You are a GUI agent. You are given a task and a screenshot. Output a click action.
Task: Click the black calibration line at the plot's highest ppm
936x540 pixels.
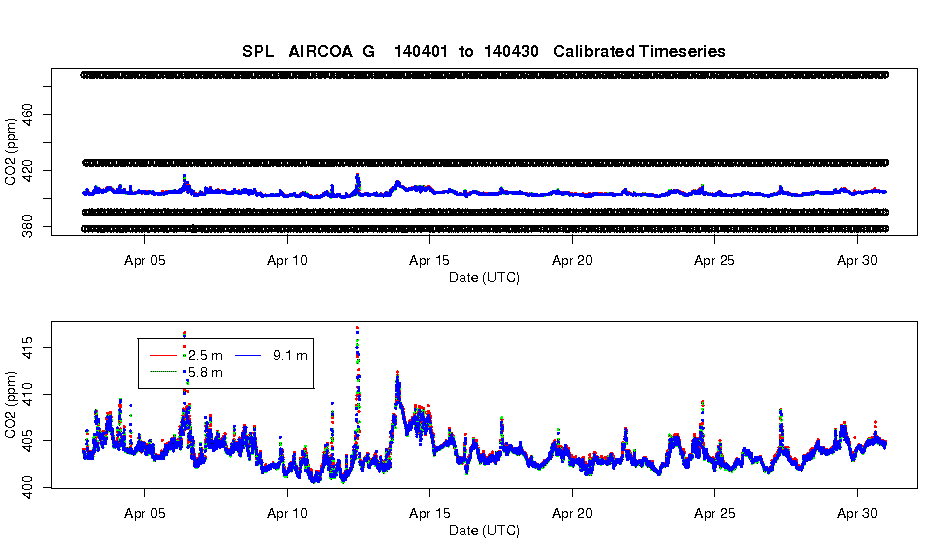485,75
